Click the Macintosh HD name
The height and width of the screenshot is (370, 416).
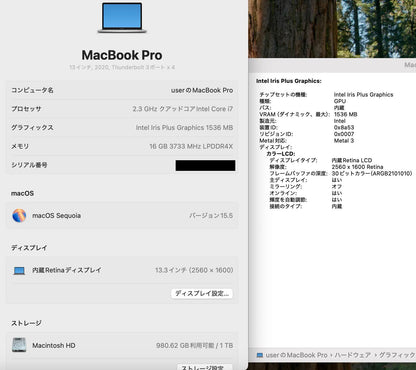[54, 345]
